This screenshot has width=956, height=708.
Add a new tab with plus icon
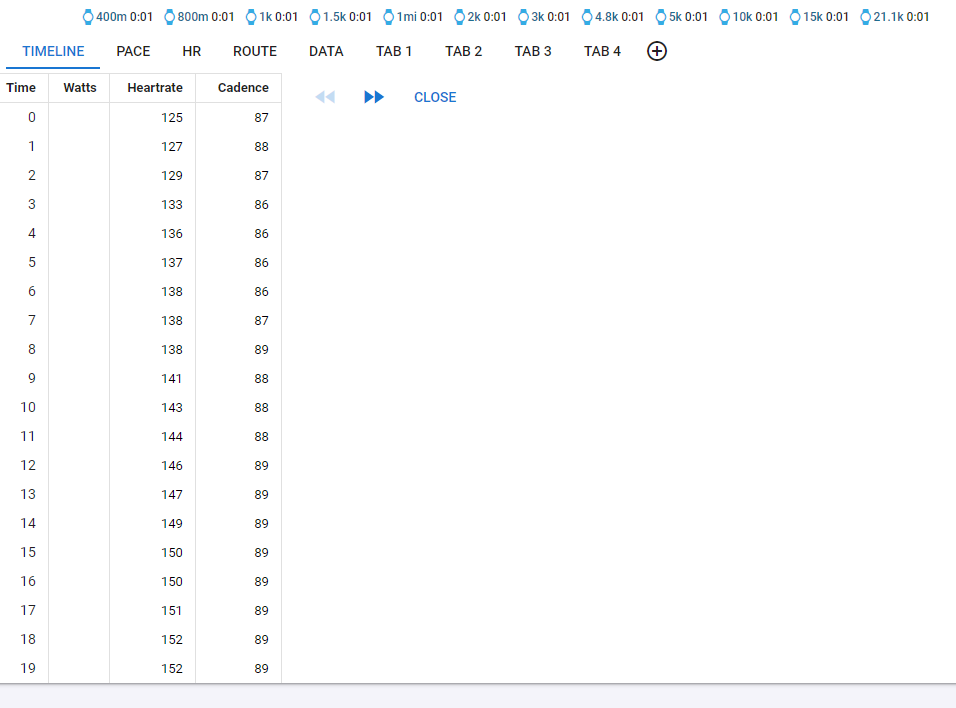(657, 51)
